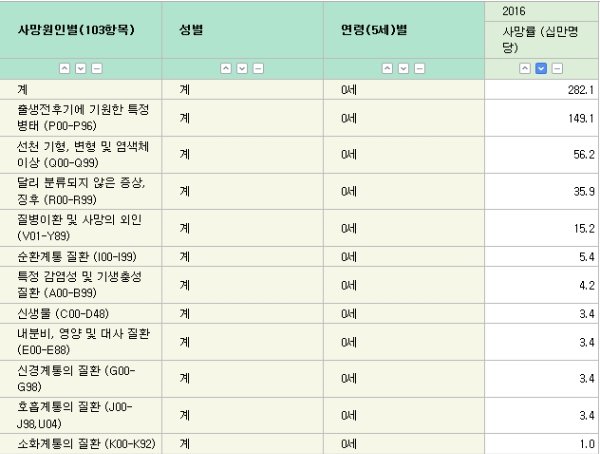Clear 성별 column sort using minus icon
The width and height of the screenshot is (600, 454).
258,68
